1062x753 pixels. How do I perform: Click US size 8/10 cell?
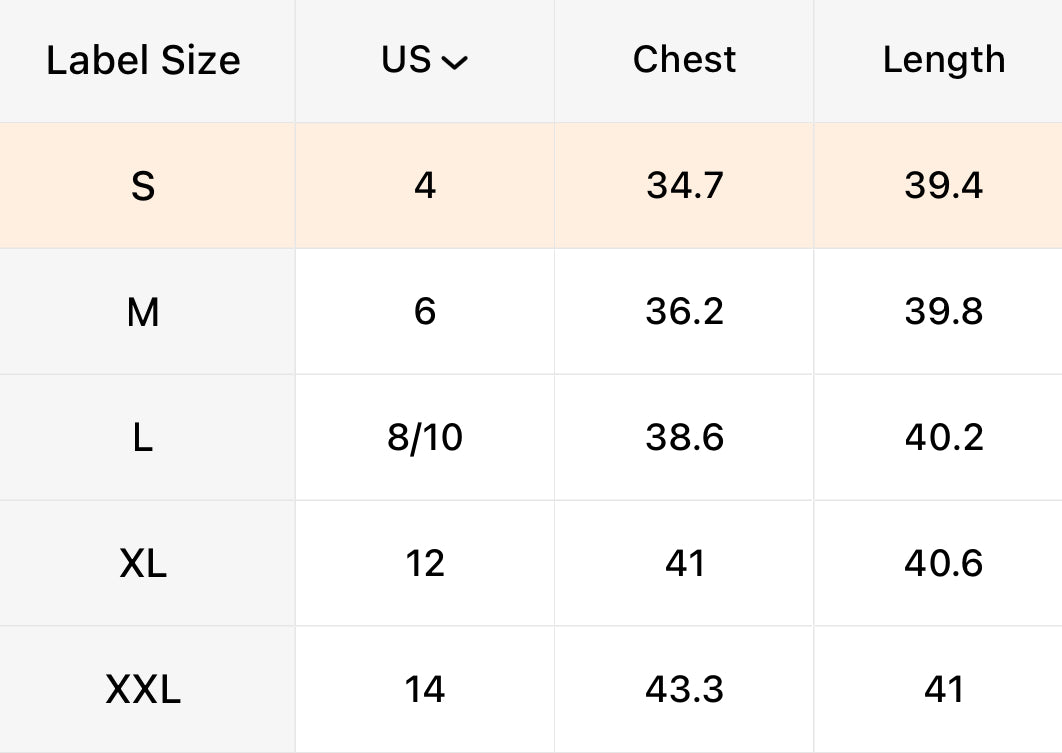click(425, 438)
